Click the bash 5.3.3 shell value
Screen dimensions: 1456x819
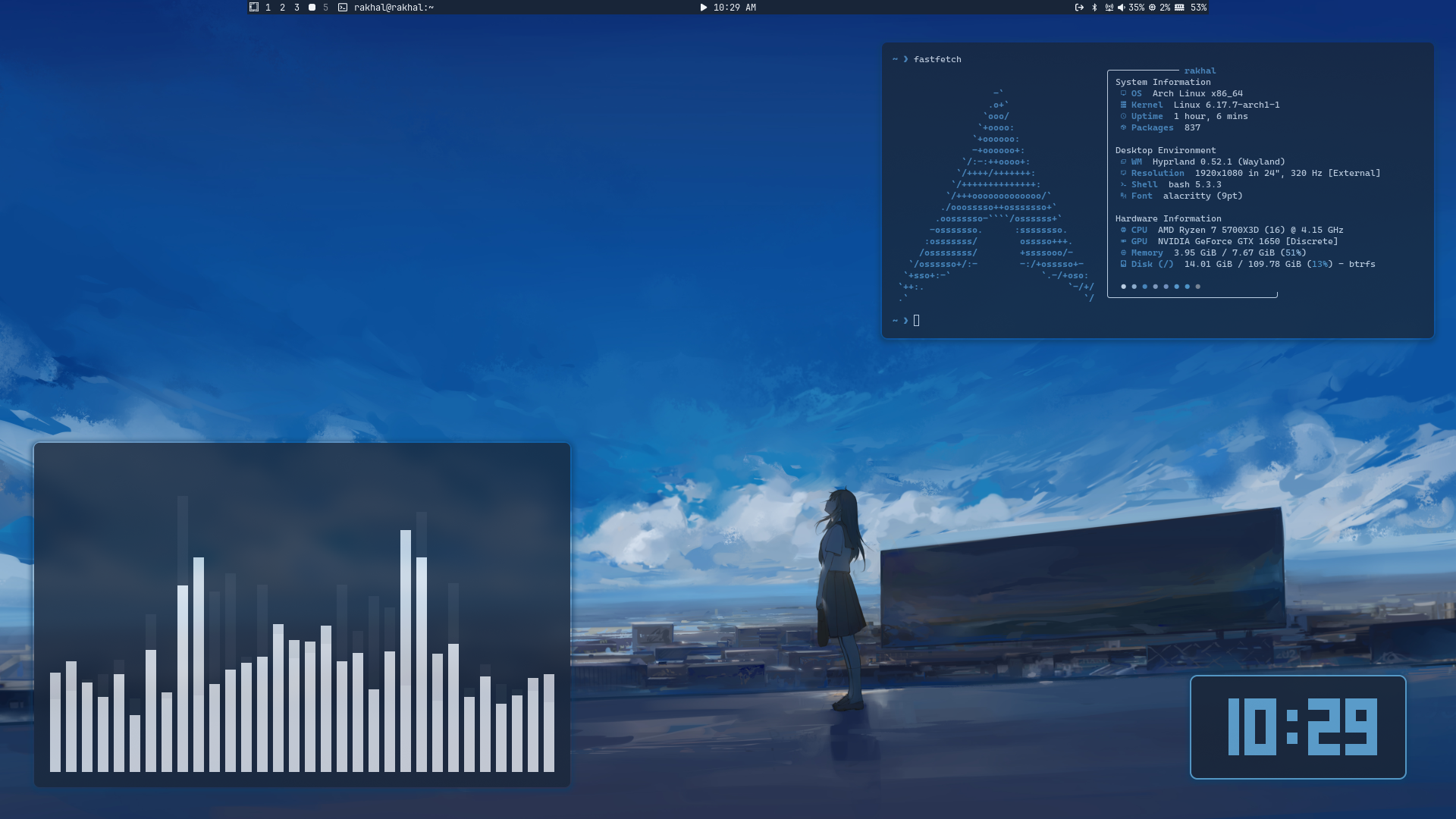pos(1194,184)
